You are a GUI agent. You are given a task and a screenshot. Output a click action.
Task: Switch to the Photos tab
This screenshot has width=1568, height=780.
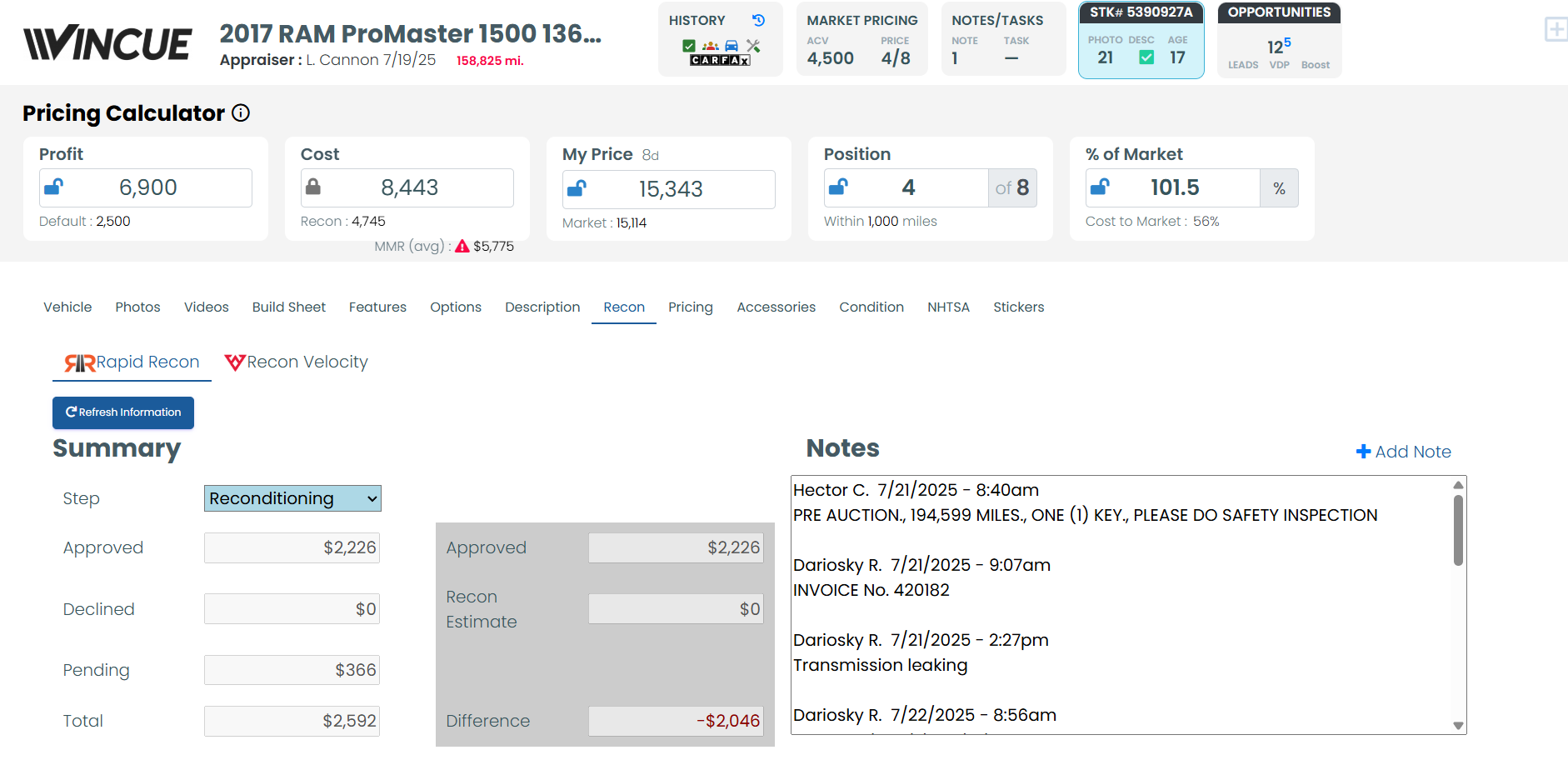coord(137,307)
